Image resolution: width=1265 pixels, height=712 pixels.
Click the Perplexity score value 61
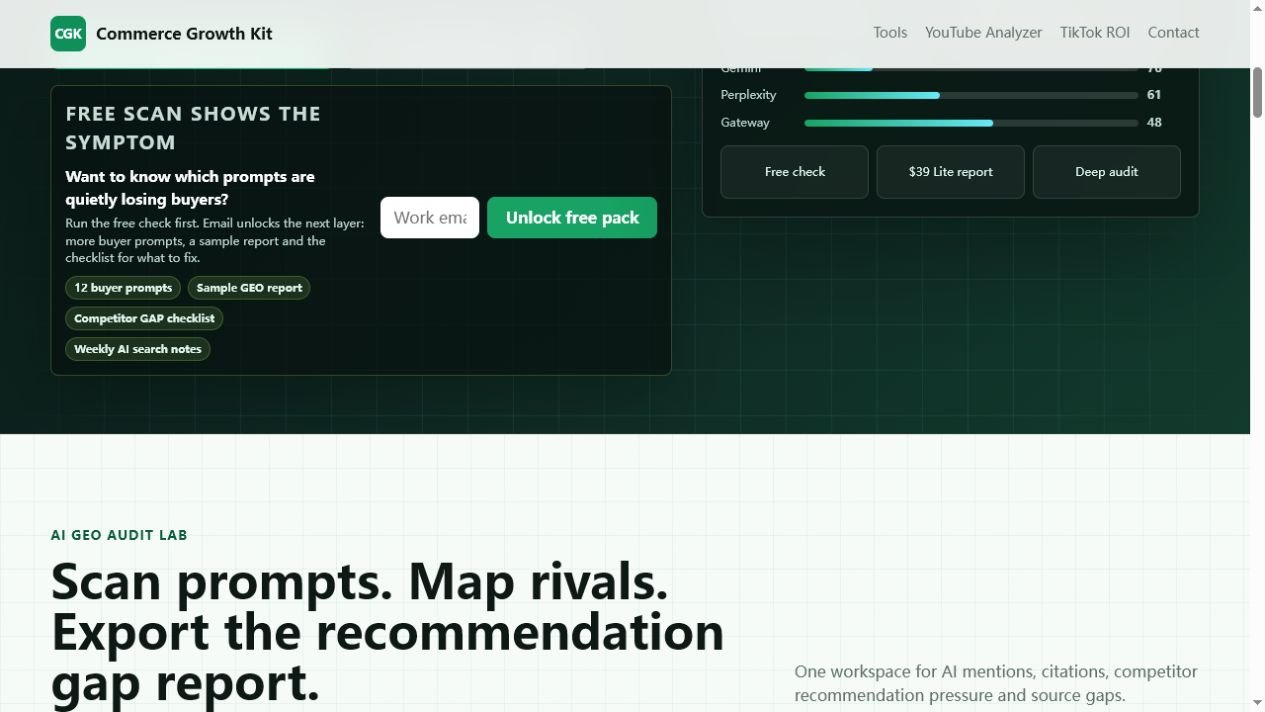coord(1154,95)
